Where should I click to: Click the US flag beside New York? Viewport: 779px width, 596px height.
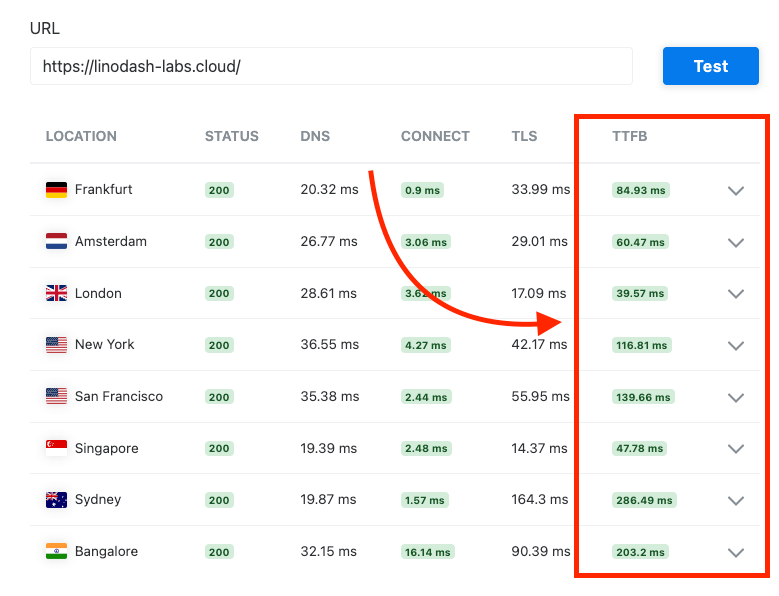56,345
